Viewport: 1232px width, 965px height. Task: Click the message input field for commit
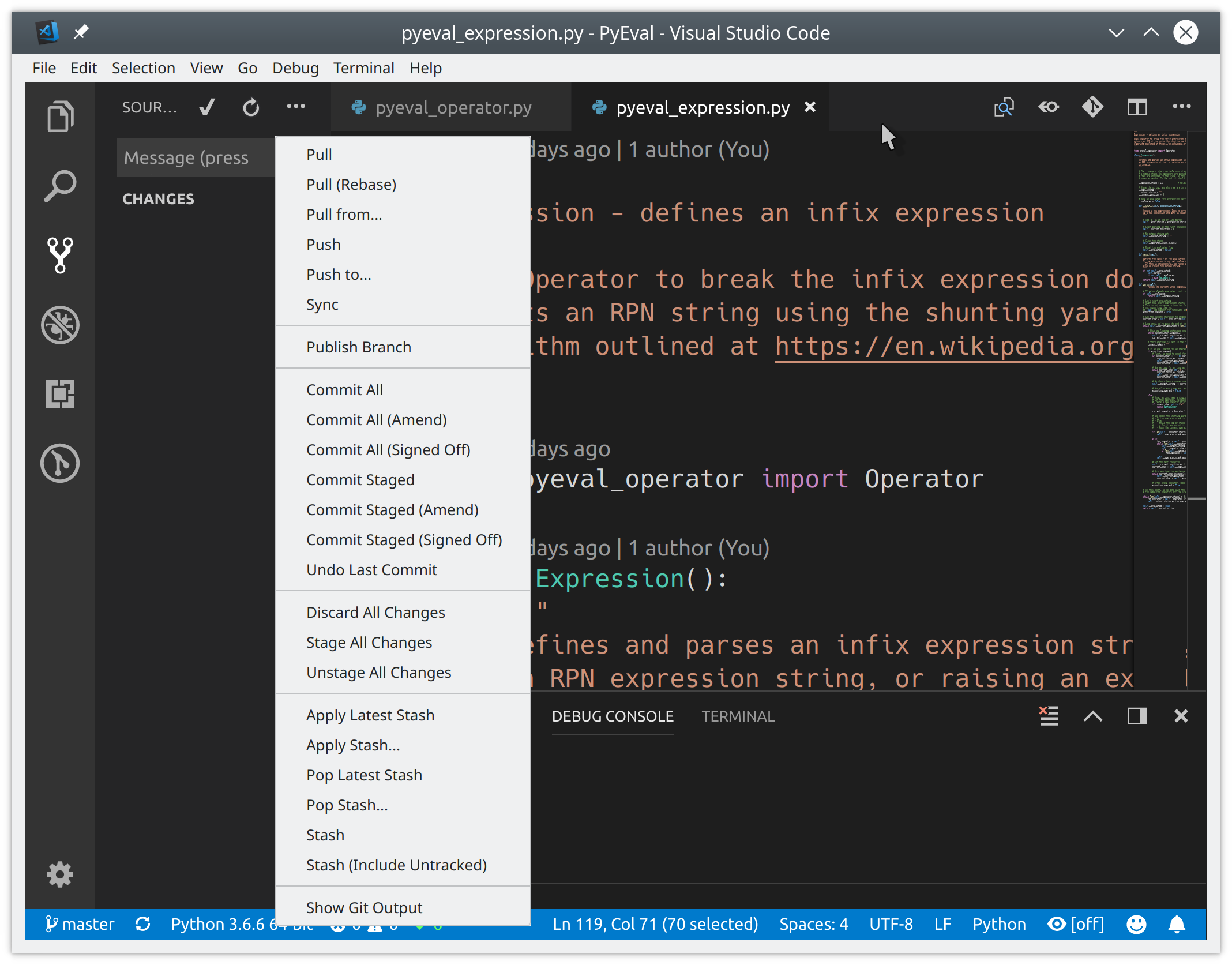[195, 158]
